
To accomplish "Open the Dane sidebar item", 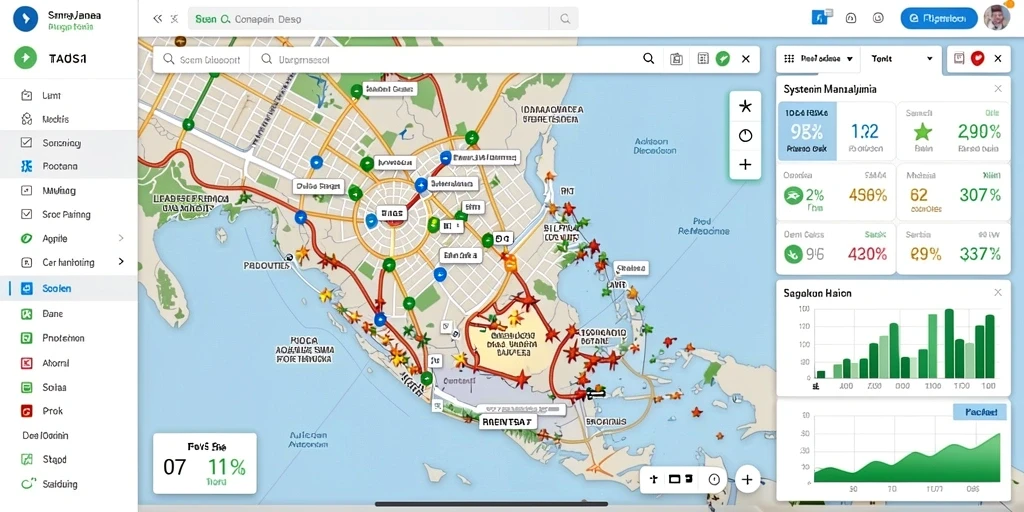I will coord(69,313).
